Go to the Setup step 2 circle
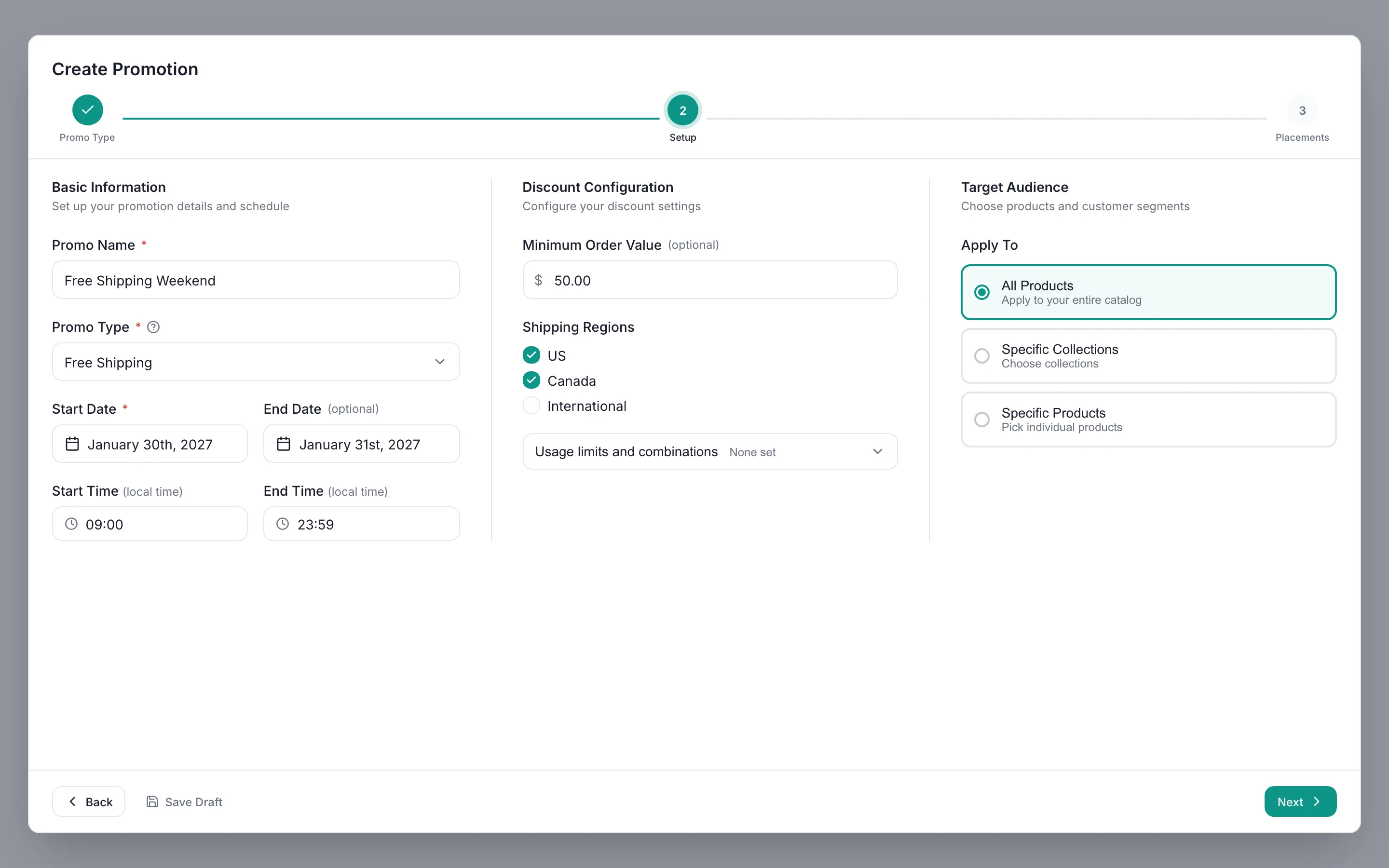Viewport: 1389px width, 868px height. pyautogui.click(x=682, y=109)
